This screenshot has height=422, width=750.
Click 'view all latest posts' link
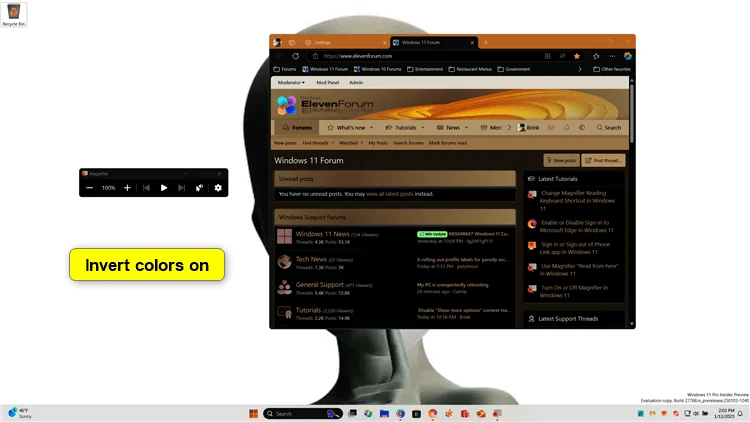389,194
